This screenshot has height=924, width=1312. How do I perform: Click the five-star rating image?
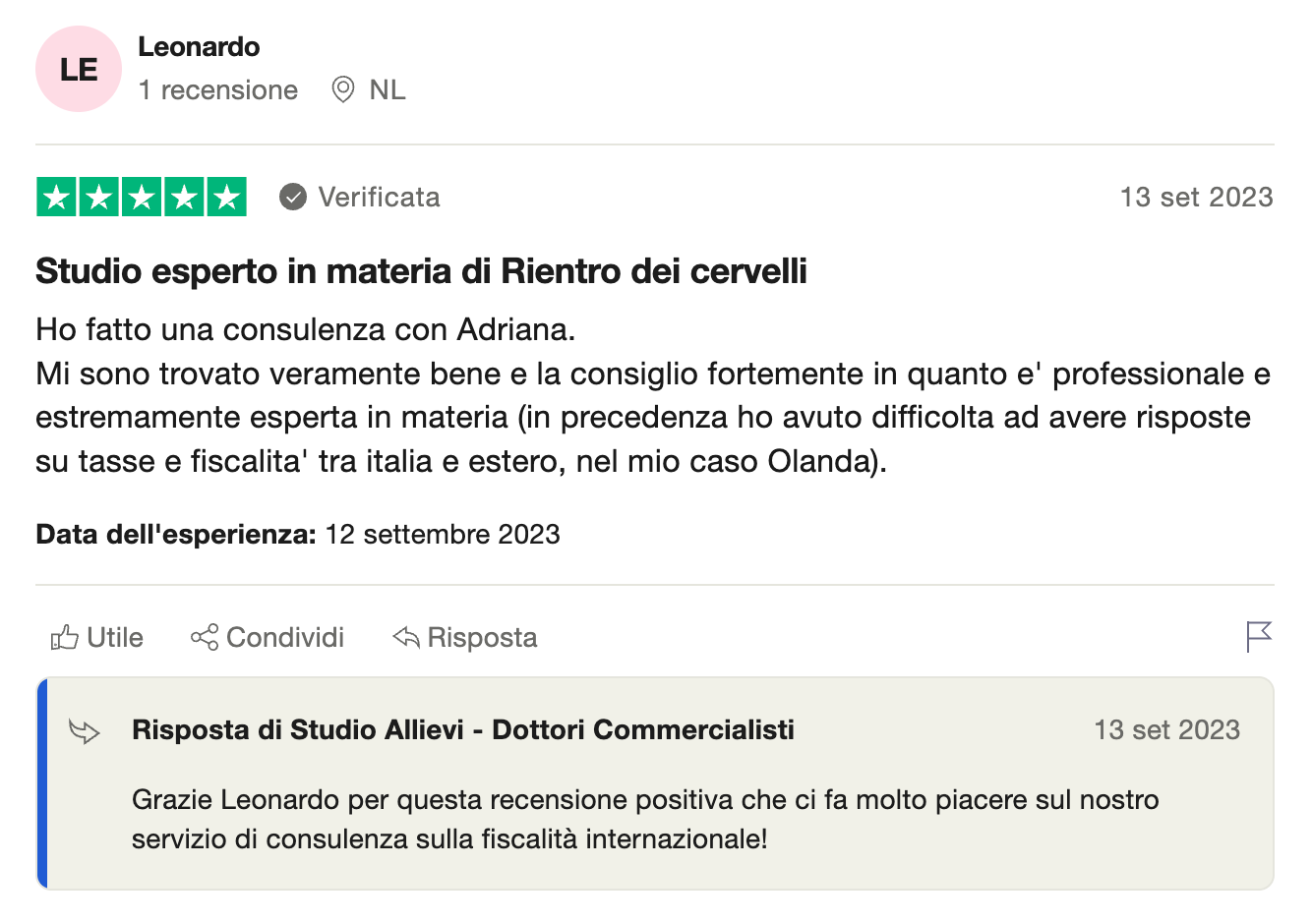[142, 198]
